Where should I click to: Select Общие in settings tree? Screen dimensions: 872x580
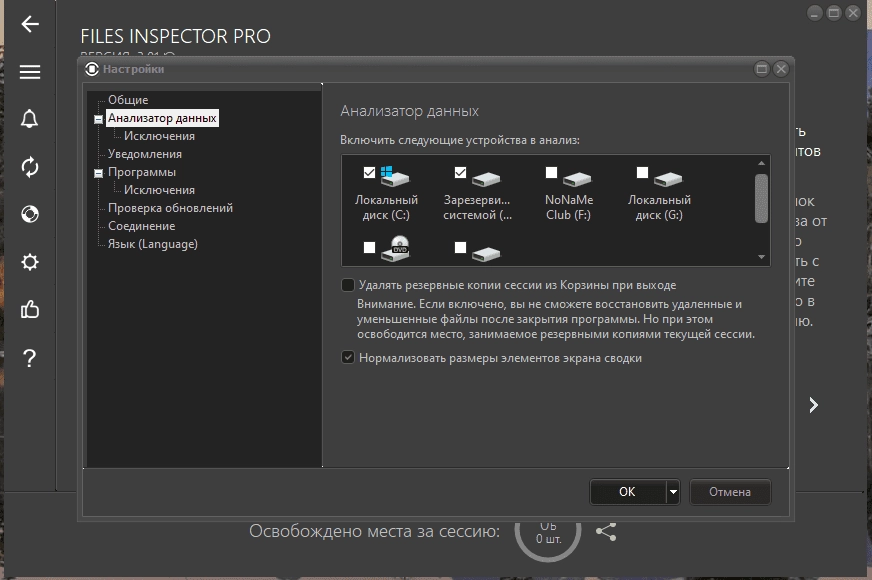(128, 100)
